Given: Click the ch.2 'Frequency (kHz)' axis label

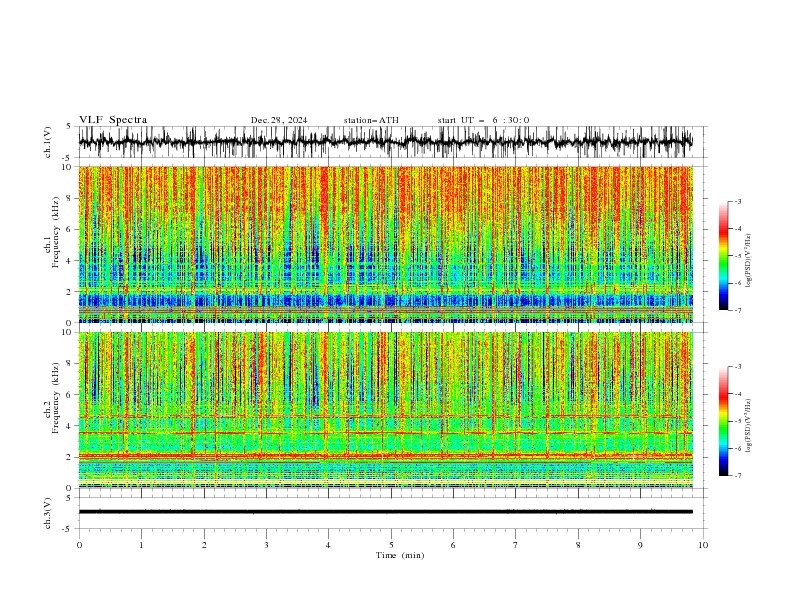Looking at the screenshot, I should (x=55, y=398).
